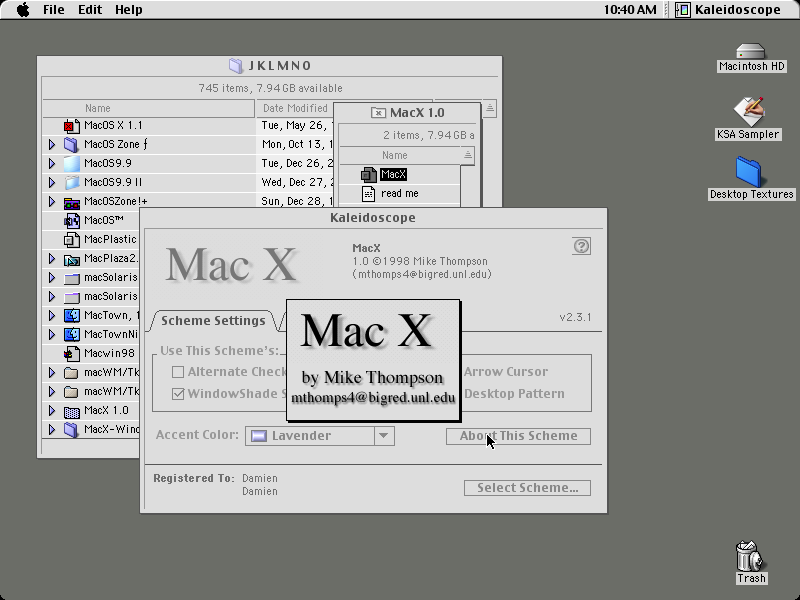
Task: Click the Name column header in MacX 1.0 window
Action: click(401, 155)
